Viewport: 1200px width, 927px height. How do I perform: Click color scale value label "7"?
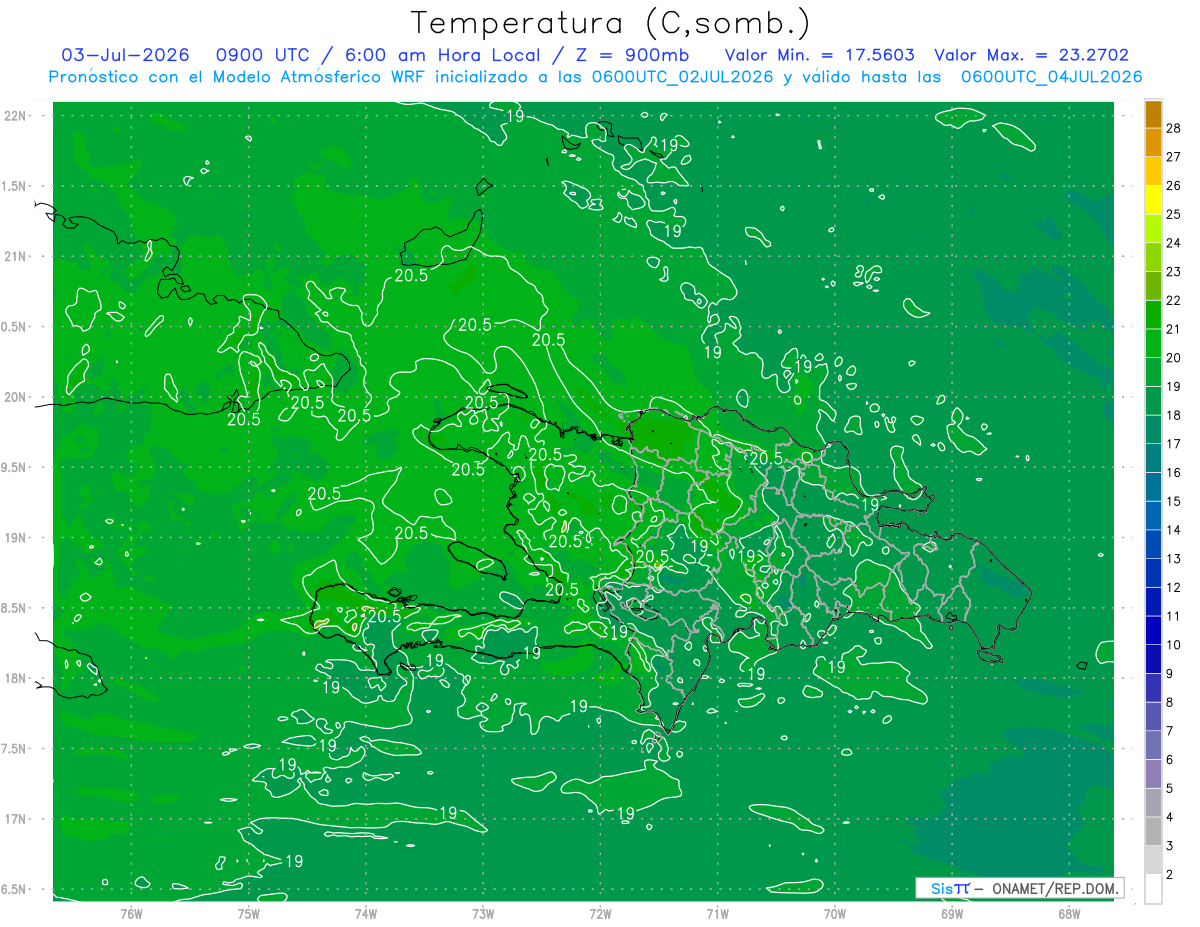pos(1171,731)
